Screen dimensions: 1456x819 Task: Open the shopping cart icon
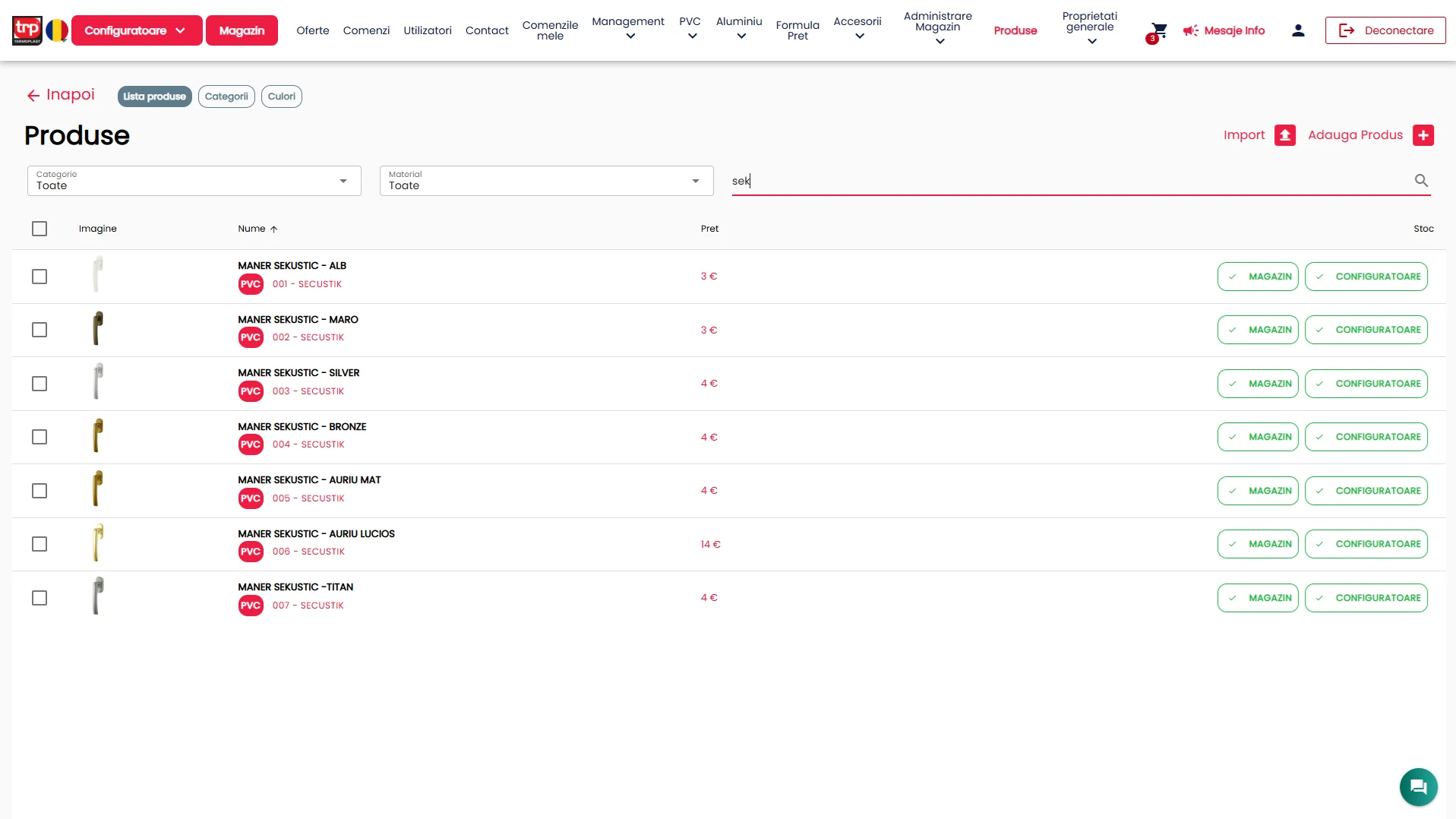1158,30
